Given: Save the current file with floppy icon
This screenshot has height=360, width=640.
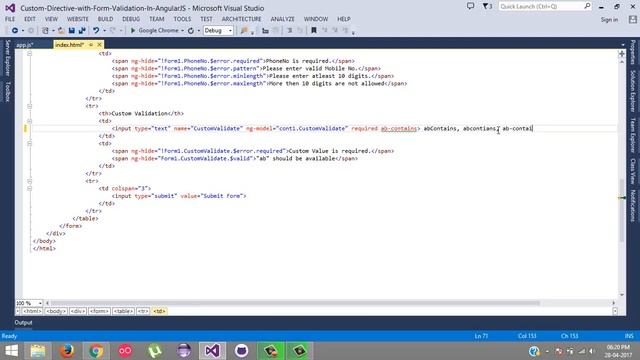Looking at the screenshot, I should [x=71, y=31].
